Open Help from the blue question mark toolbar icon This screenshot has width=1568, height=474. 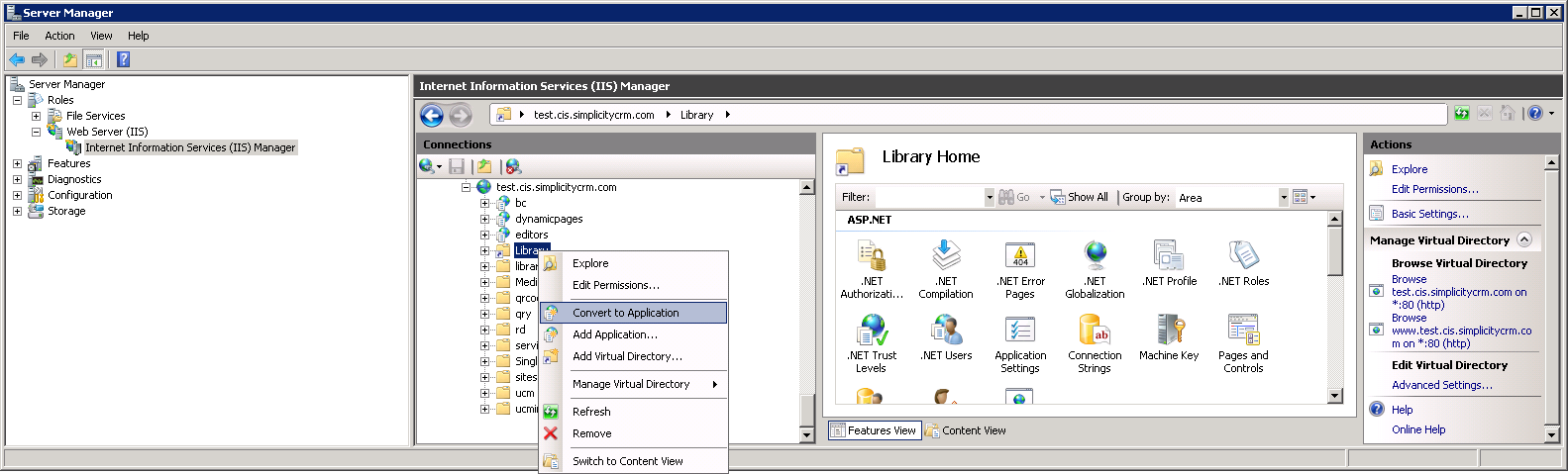[x=123, y=59]
